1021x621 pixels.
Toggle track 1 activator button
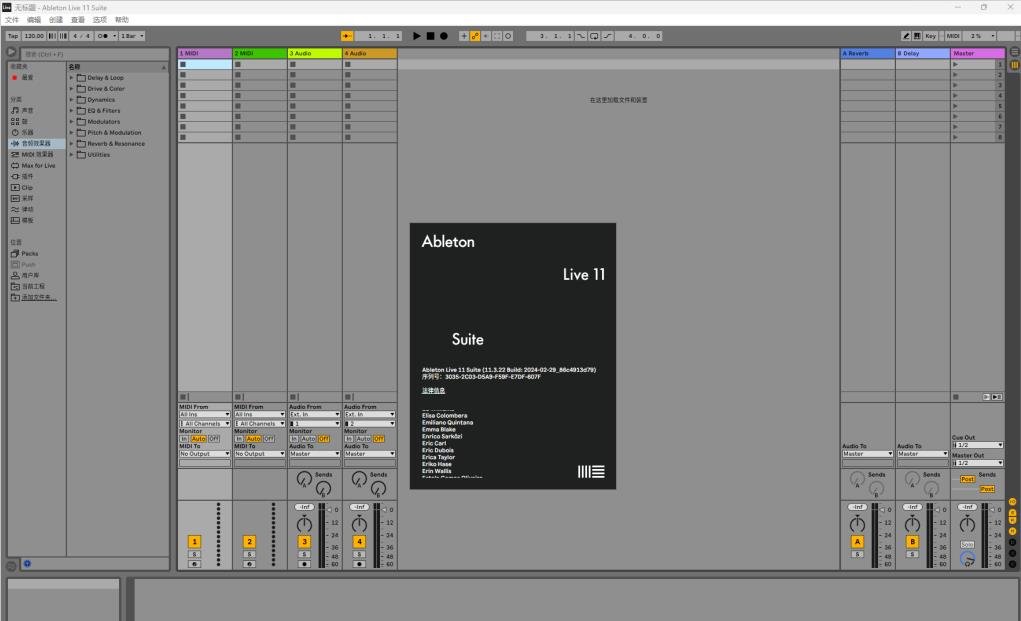[x=194, y=542]
